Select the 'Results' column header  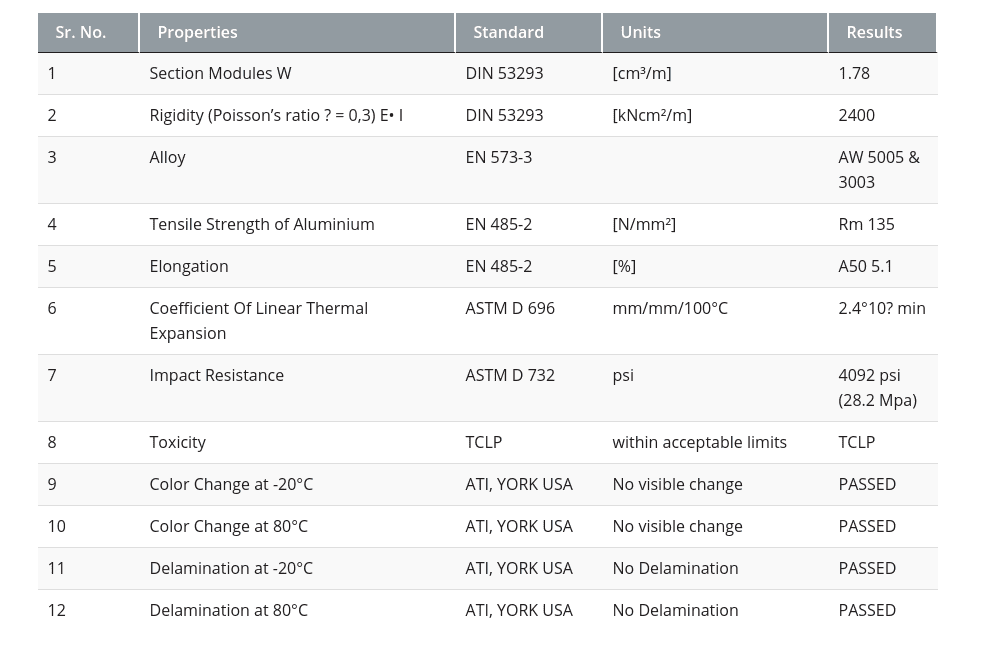pos(873,32)
